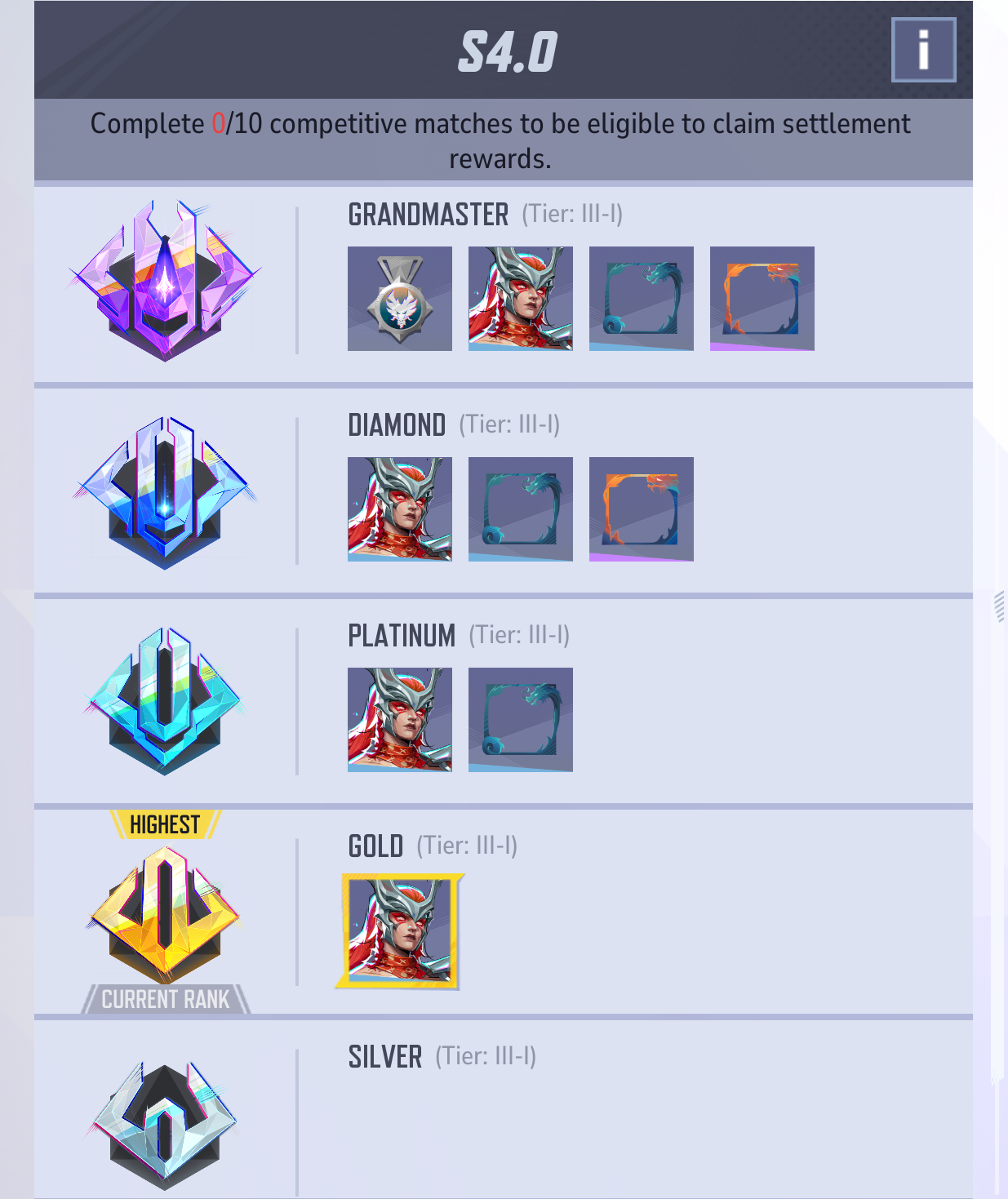View the Platinum hero costume reward
Screen dimensions: 1008x1199
[x=400, y=720]
